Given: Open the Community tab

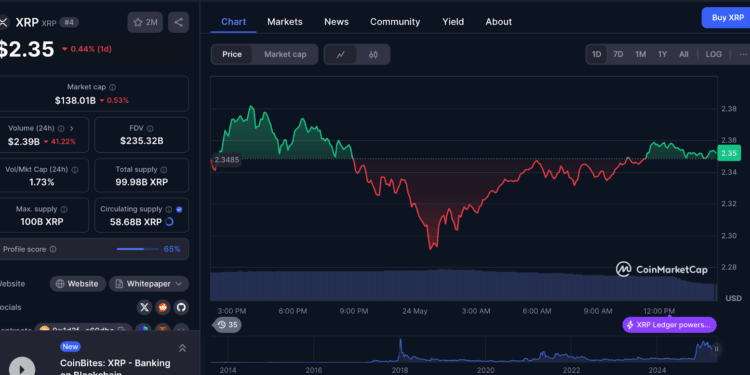Looking at the screenshot, I should (395, 22).
